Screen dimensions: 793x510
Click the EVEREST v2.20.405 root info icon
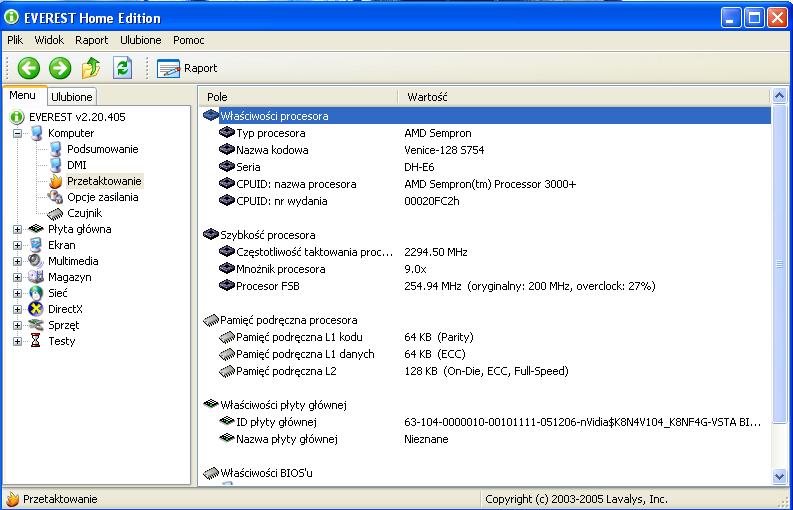17,117
